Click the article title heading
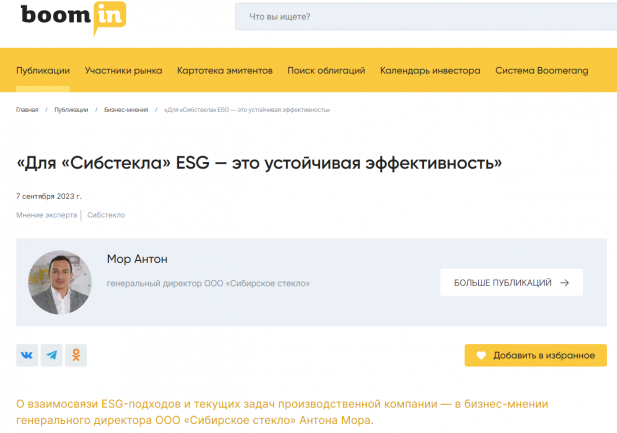 (259, 163)
